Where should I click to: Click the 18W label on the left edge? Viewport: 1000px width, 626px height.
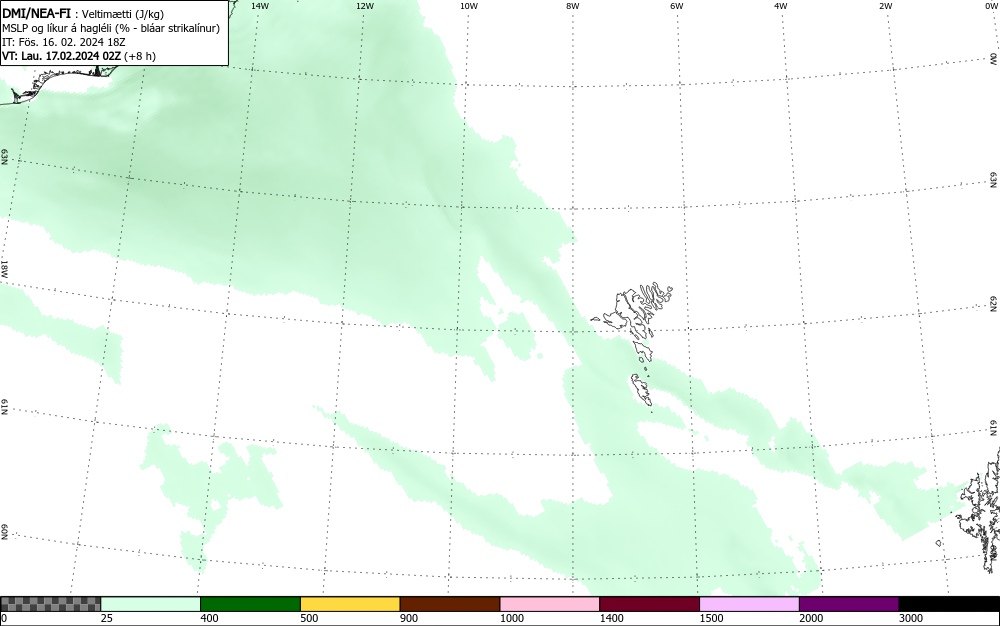[x=4, y=268]
